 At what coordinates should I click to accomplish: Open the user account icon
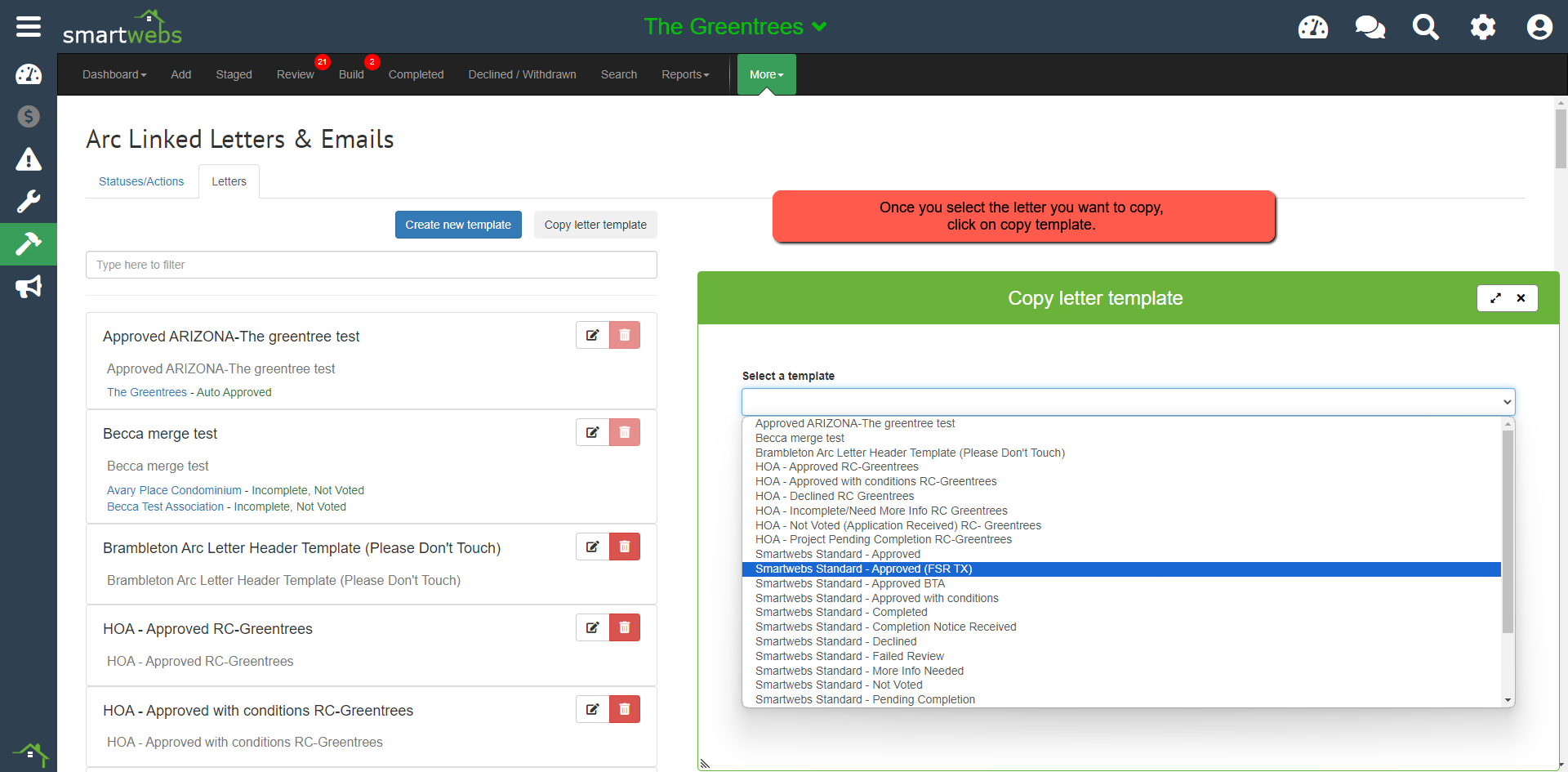(1539, 27)
